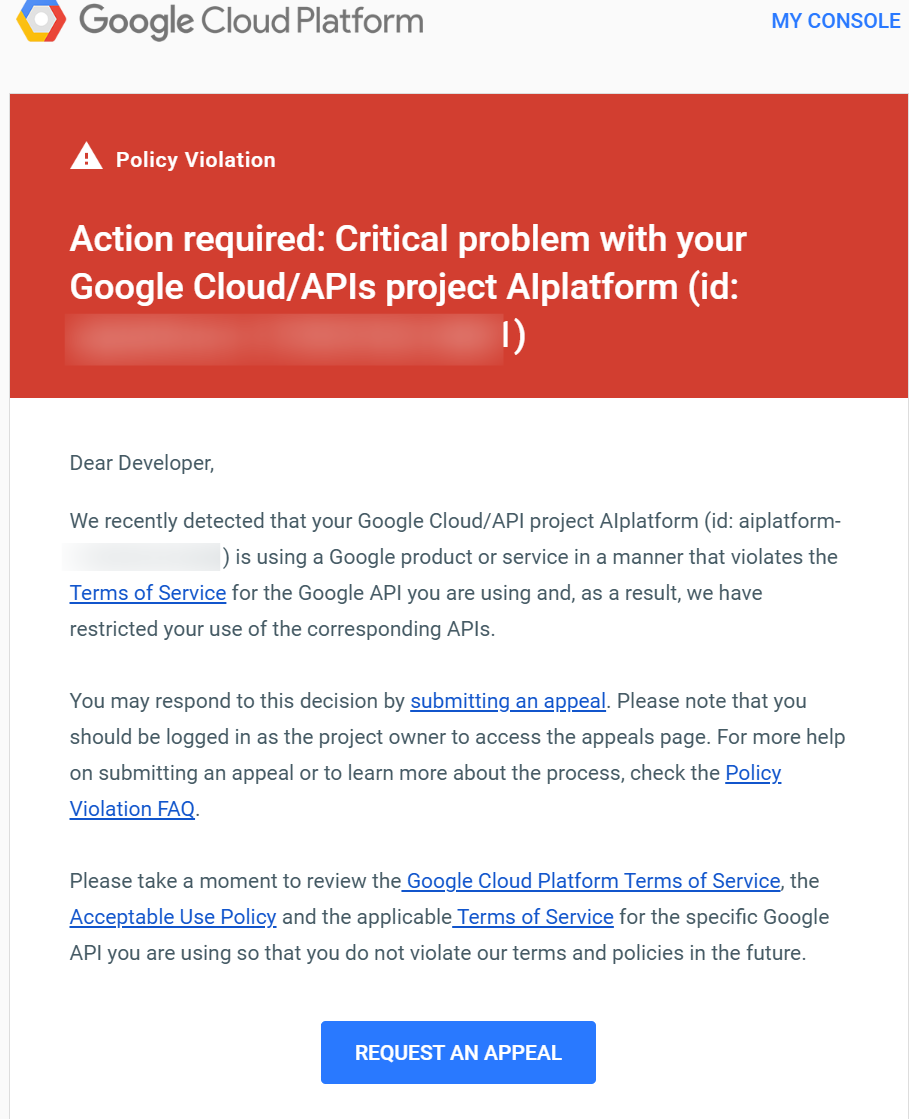Click the REQUEST AN APPEAL button

[458, 1052]
